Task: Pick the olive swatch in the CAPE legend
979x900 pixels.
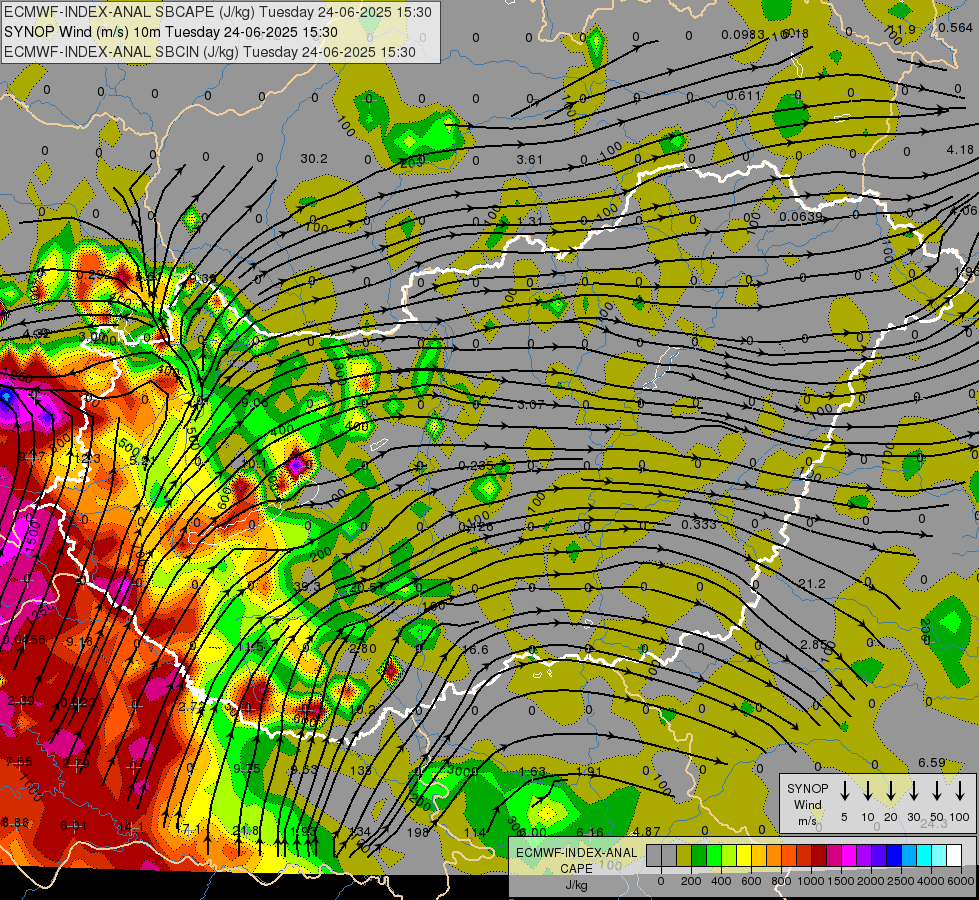Action: (x=684, y=856)
